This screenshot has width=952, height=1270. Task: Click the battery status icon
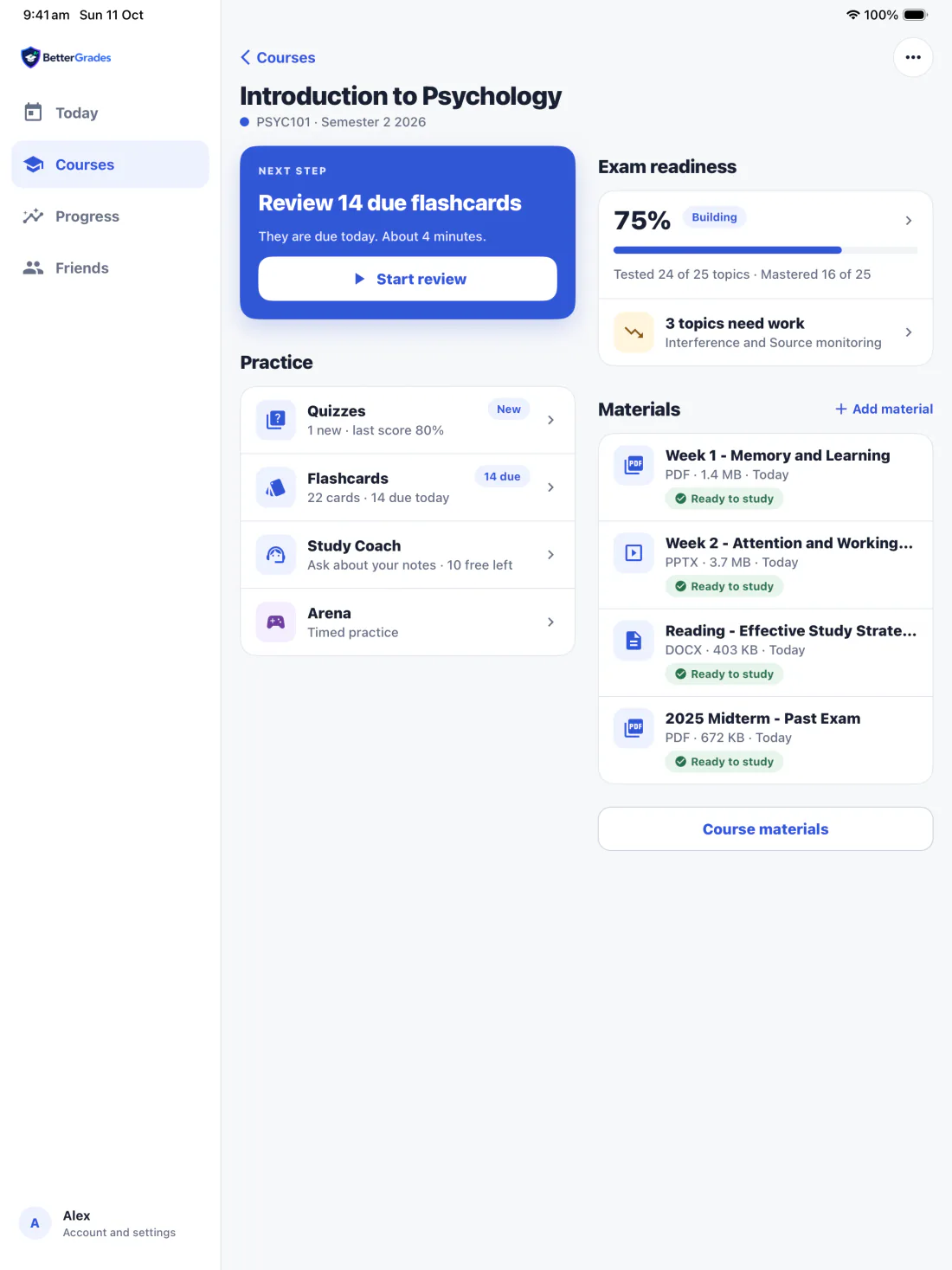915,15
